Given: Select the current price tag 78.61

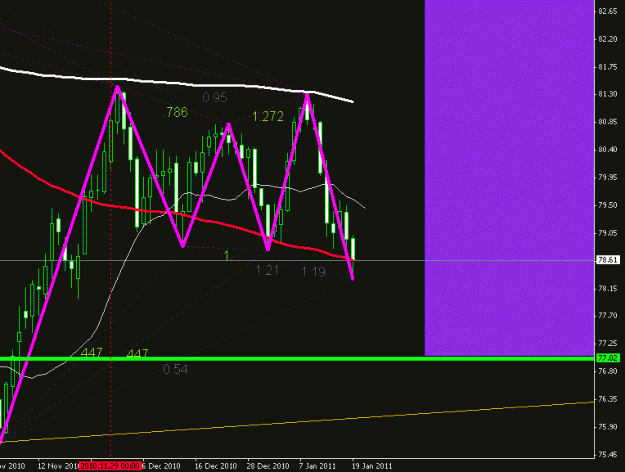Looking at the screenshot, I should tap(607, 260).
